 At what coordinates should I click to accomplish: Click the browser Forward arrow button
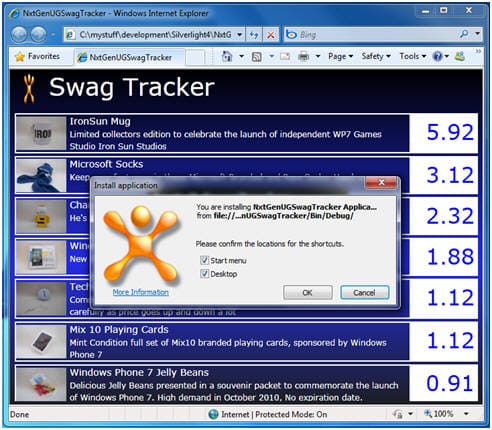coord(38,34)
